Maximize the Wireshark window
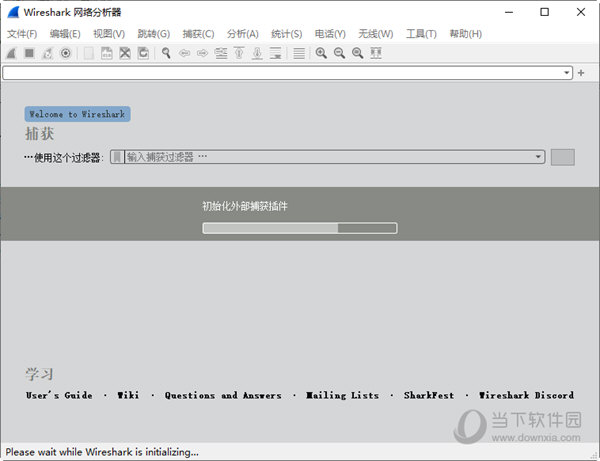Screen dimensions: 600x461 (545, 12)
